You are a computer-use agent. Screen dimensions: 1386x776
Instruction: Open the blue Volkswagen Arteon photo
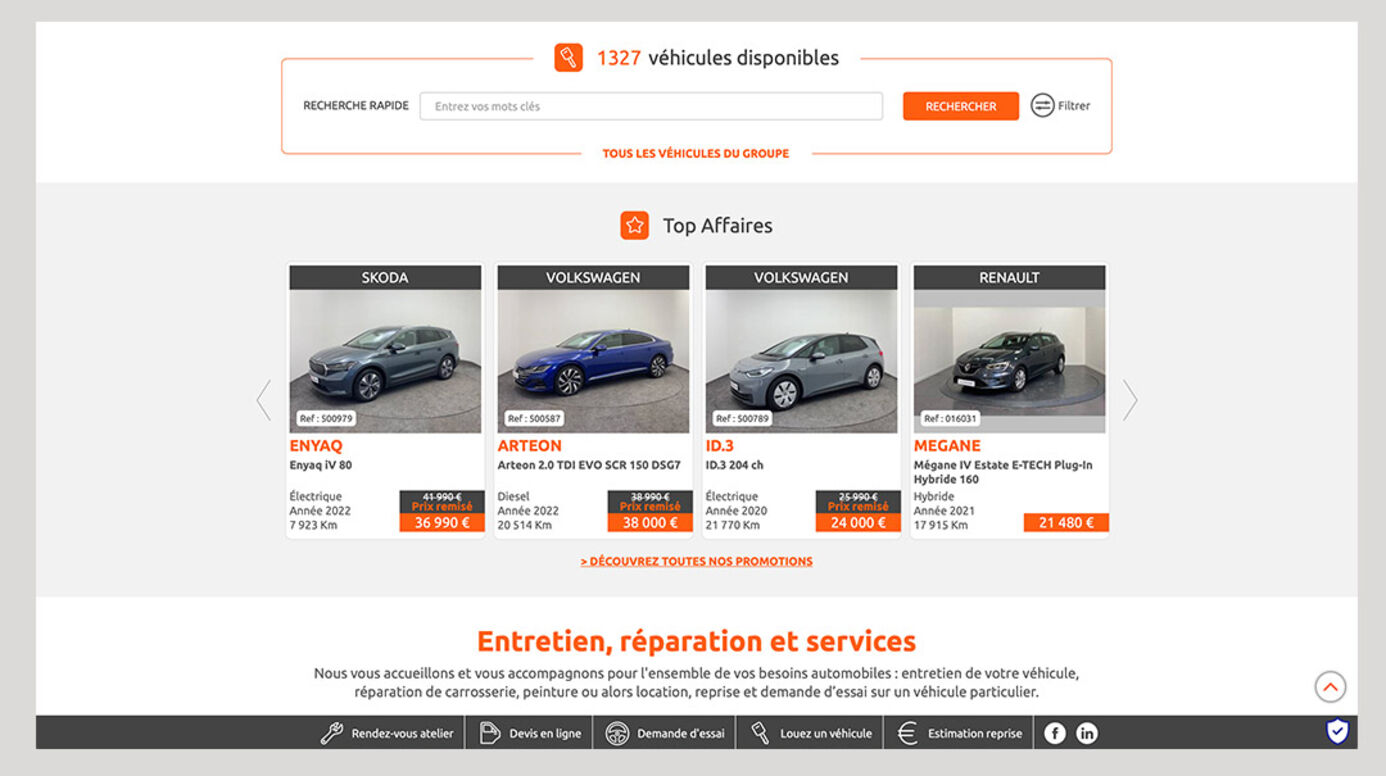[593, 361]
